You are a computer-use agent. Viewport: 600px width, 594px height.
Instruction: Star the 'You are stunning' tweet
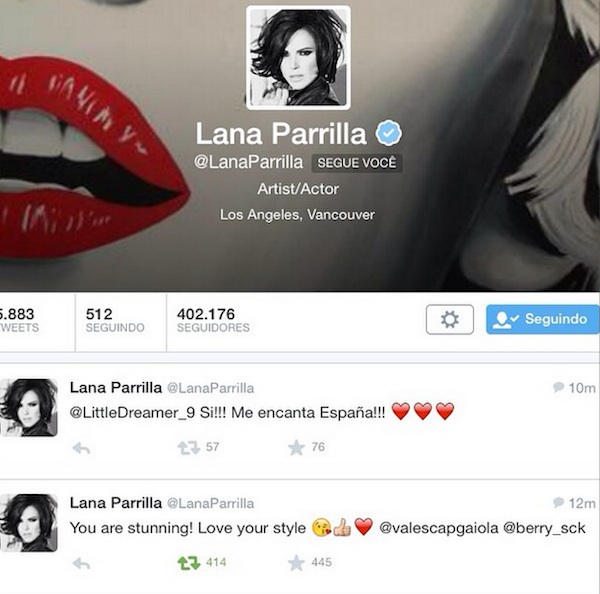click(x=296, y=563)
